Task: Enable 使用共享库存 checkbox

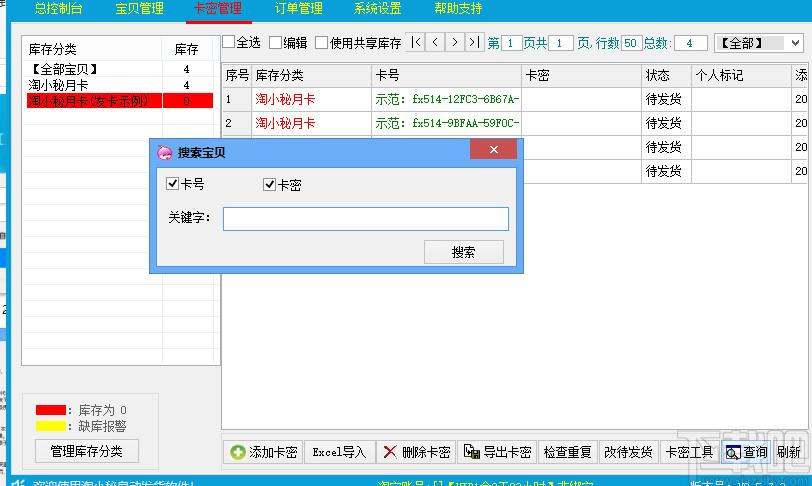Action: point(322,42)
